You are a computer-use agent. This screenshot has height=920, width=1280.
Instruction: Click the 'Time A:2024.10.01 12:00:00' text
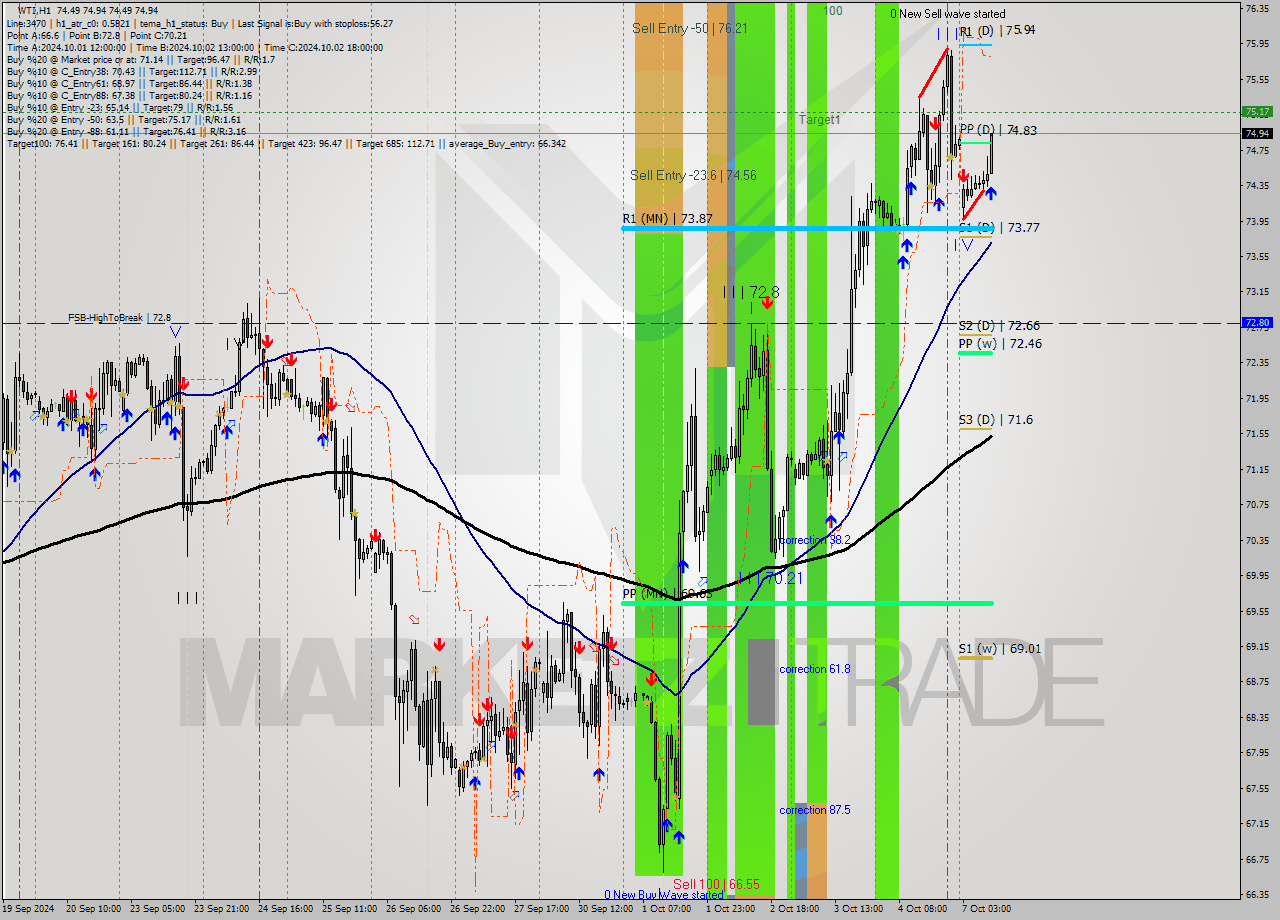coord(66,47)
